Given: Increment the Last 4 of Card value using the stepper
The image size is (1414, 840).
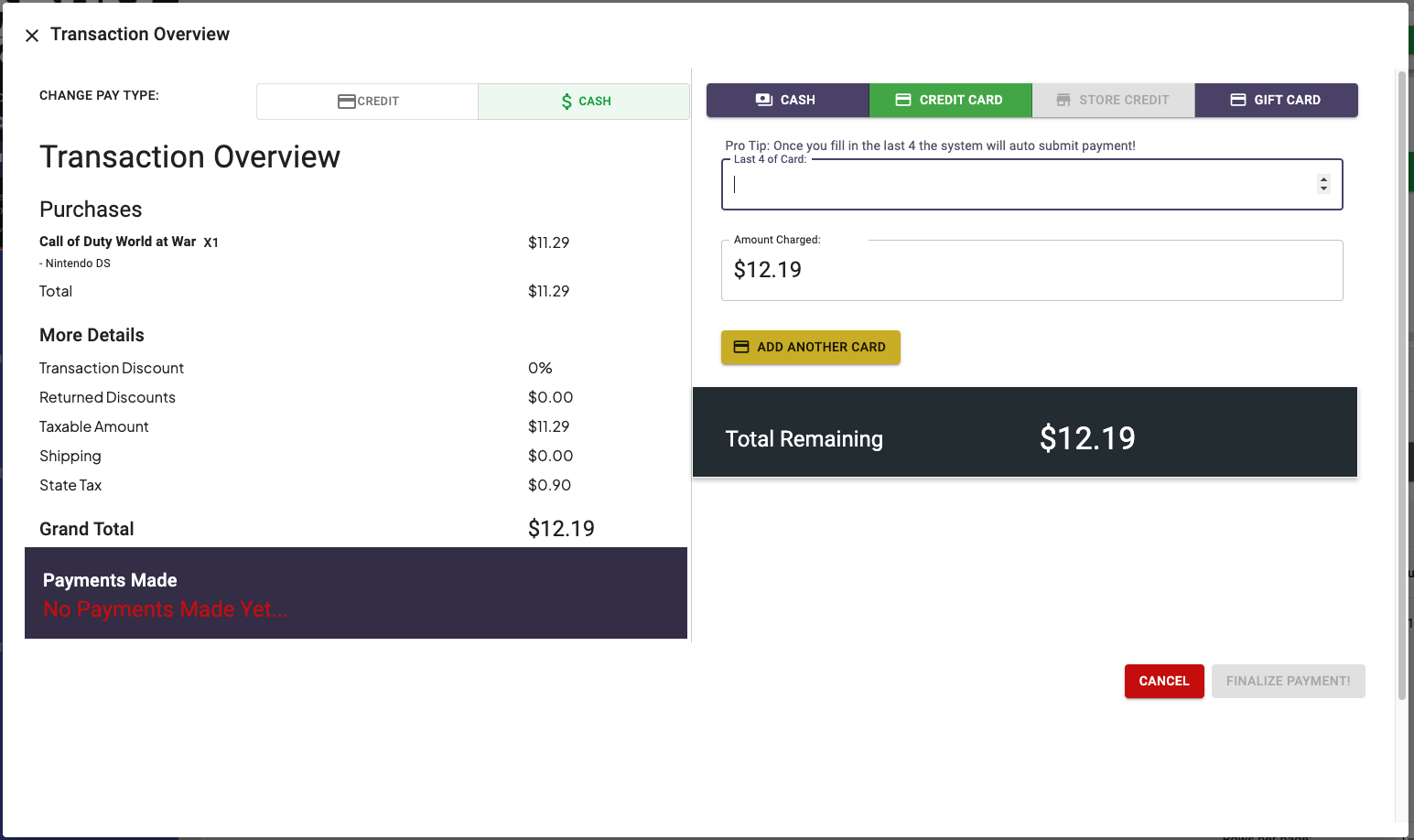Looking at the screenshot, I should (x=1323, y=178).
